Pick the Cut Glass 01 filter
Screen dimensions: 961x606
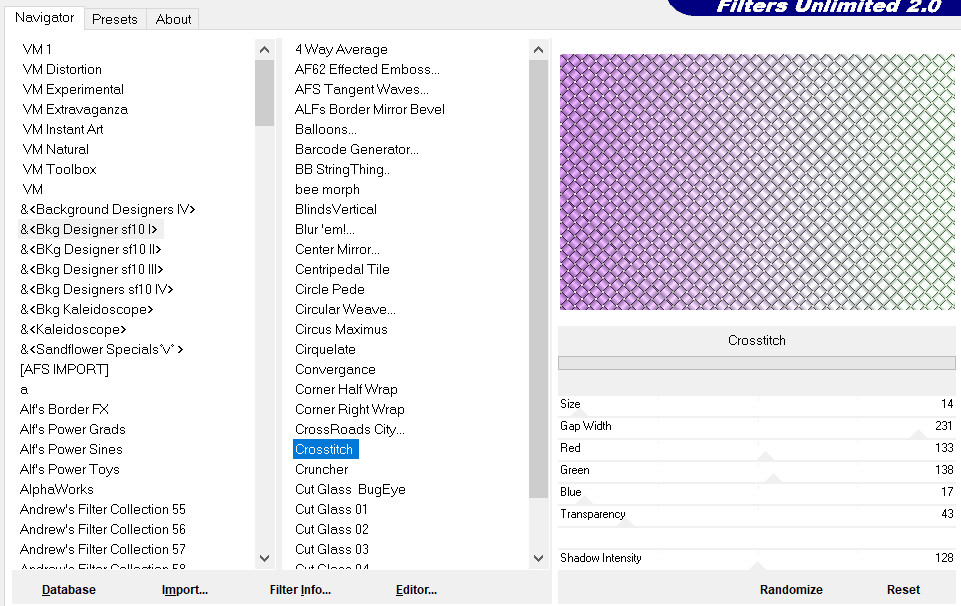click(x=332, y=509)
